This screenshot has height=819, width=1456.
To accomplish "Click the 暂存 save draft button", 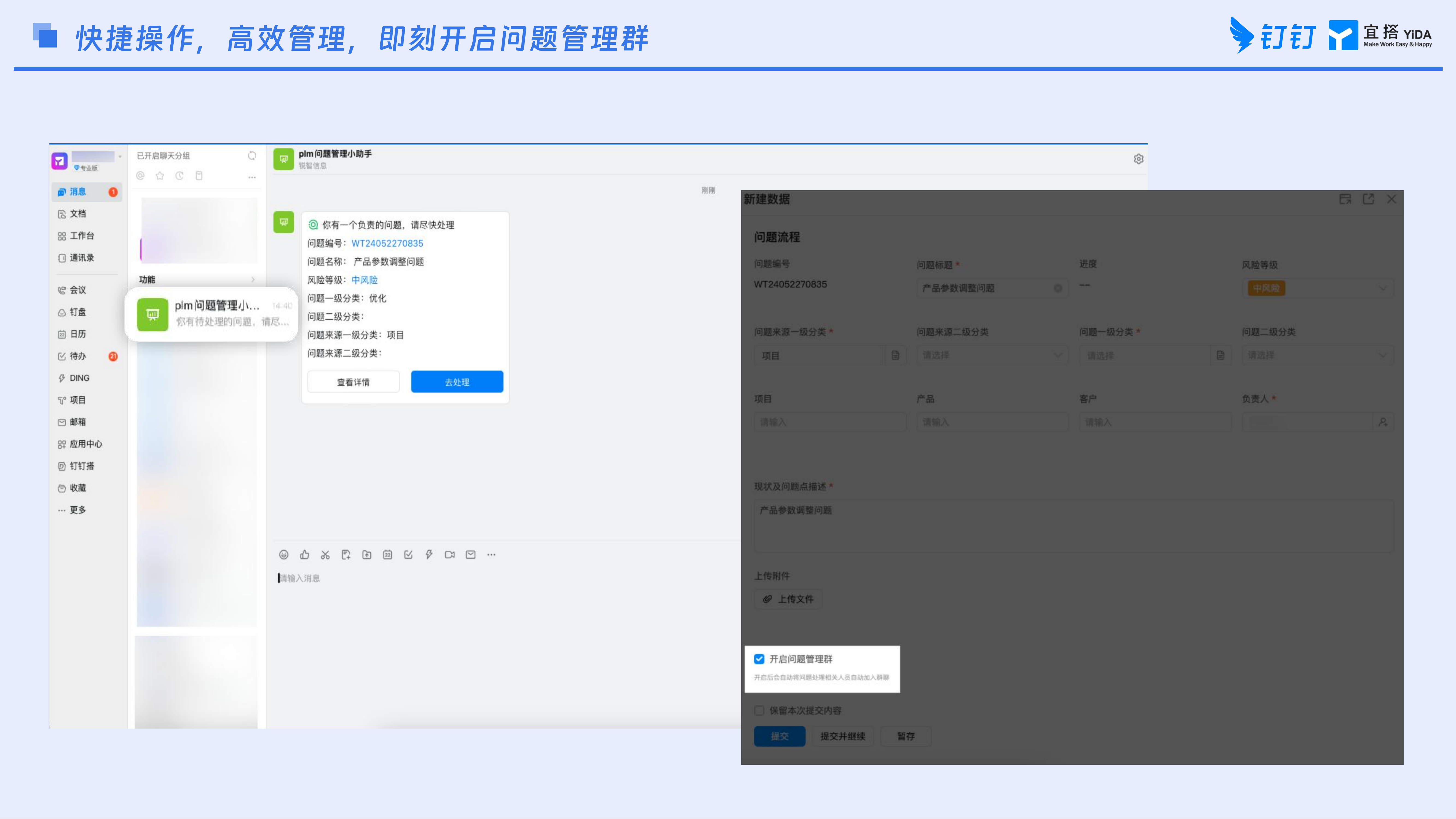I will (906, 737).
